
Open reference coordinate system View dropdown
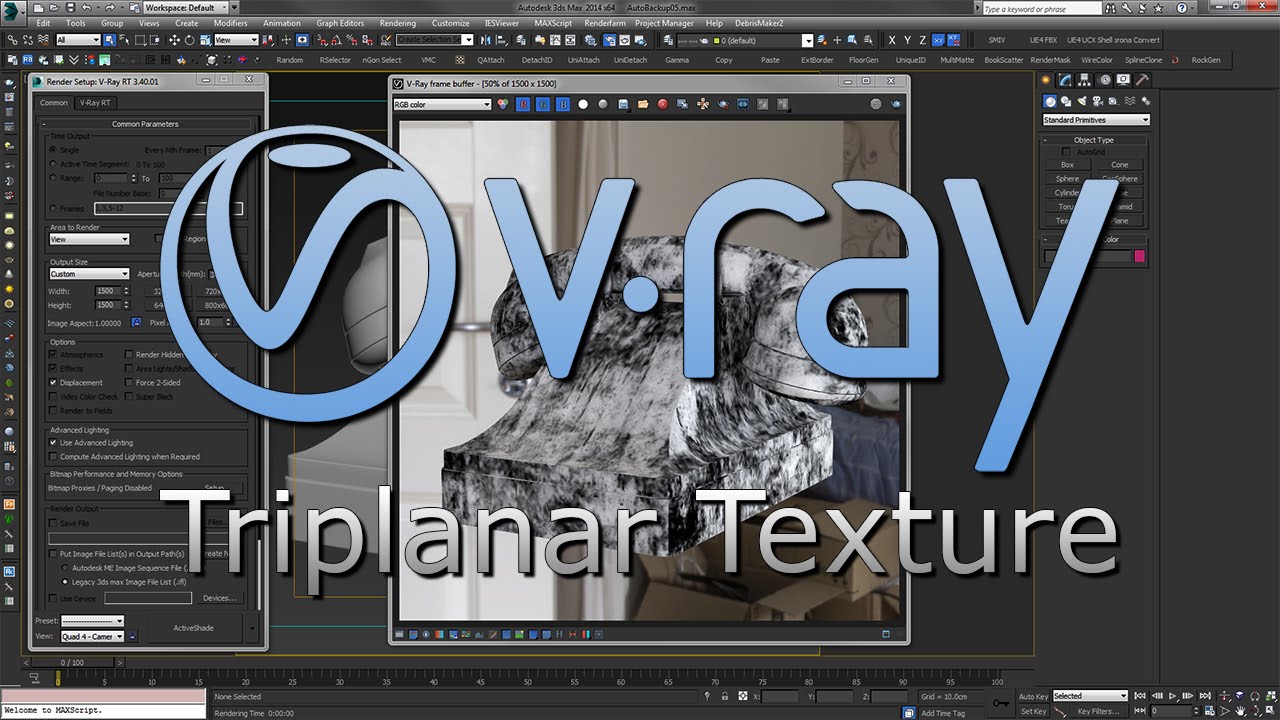(x=236, y=40)
